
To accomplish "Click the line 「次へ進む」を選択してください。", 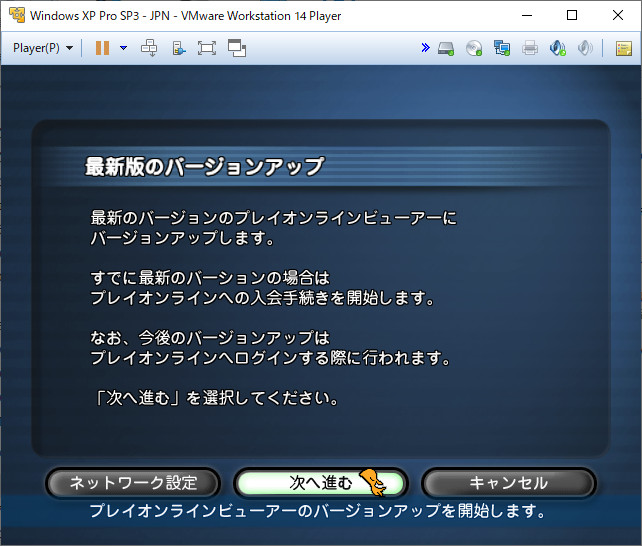I will (x=216, y=397).
